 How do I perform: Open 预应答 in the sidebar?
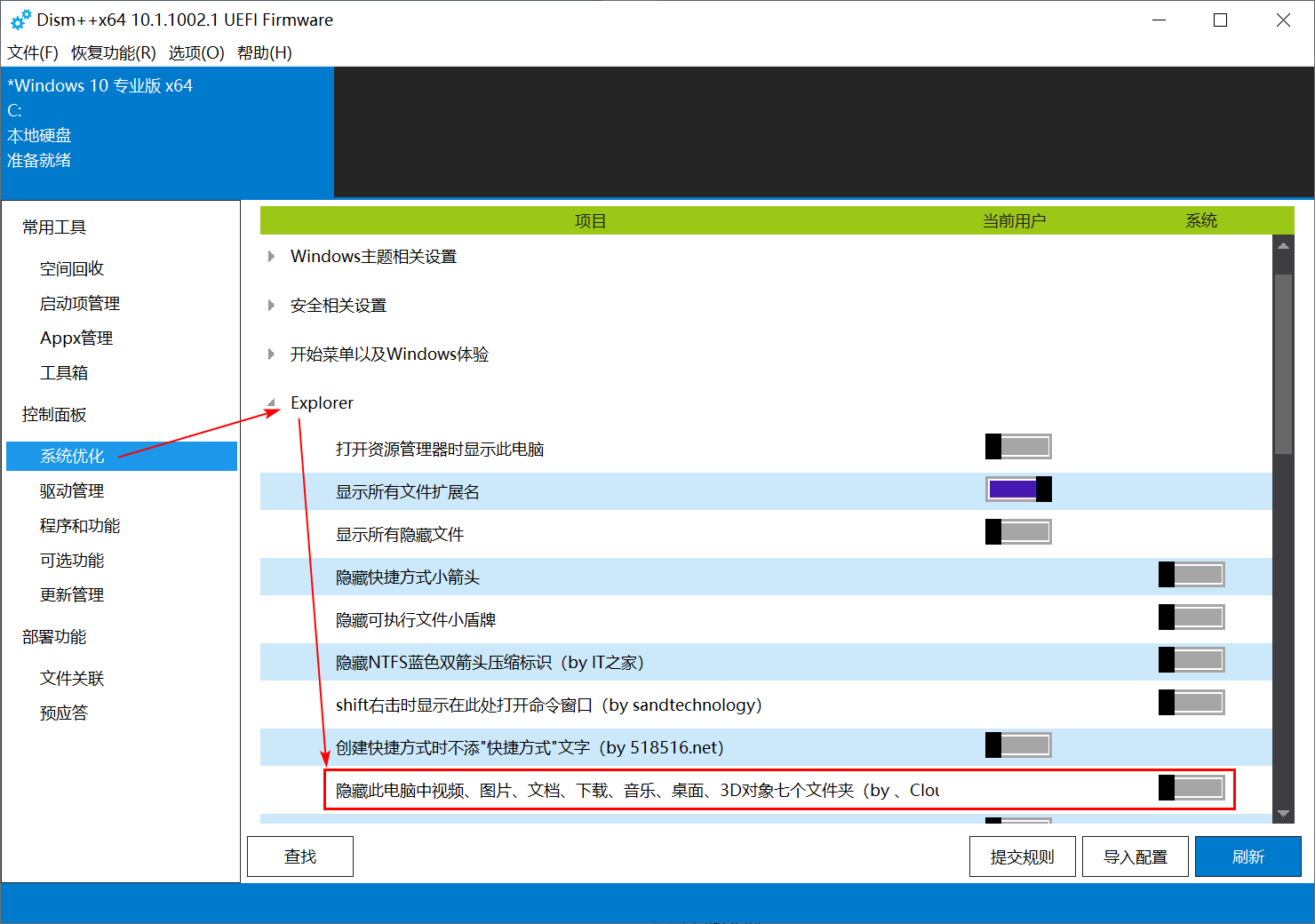pyautogui.click(x=64, y=713)
